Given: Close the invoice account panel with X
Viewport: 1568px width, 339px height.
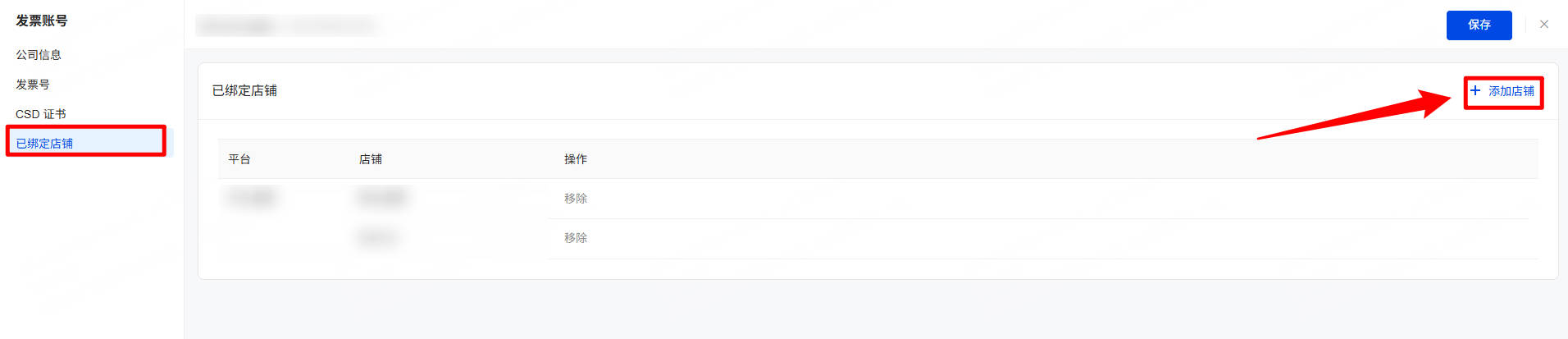Looking at the screenshot, I should pos(1544,25).
